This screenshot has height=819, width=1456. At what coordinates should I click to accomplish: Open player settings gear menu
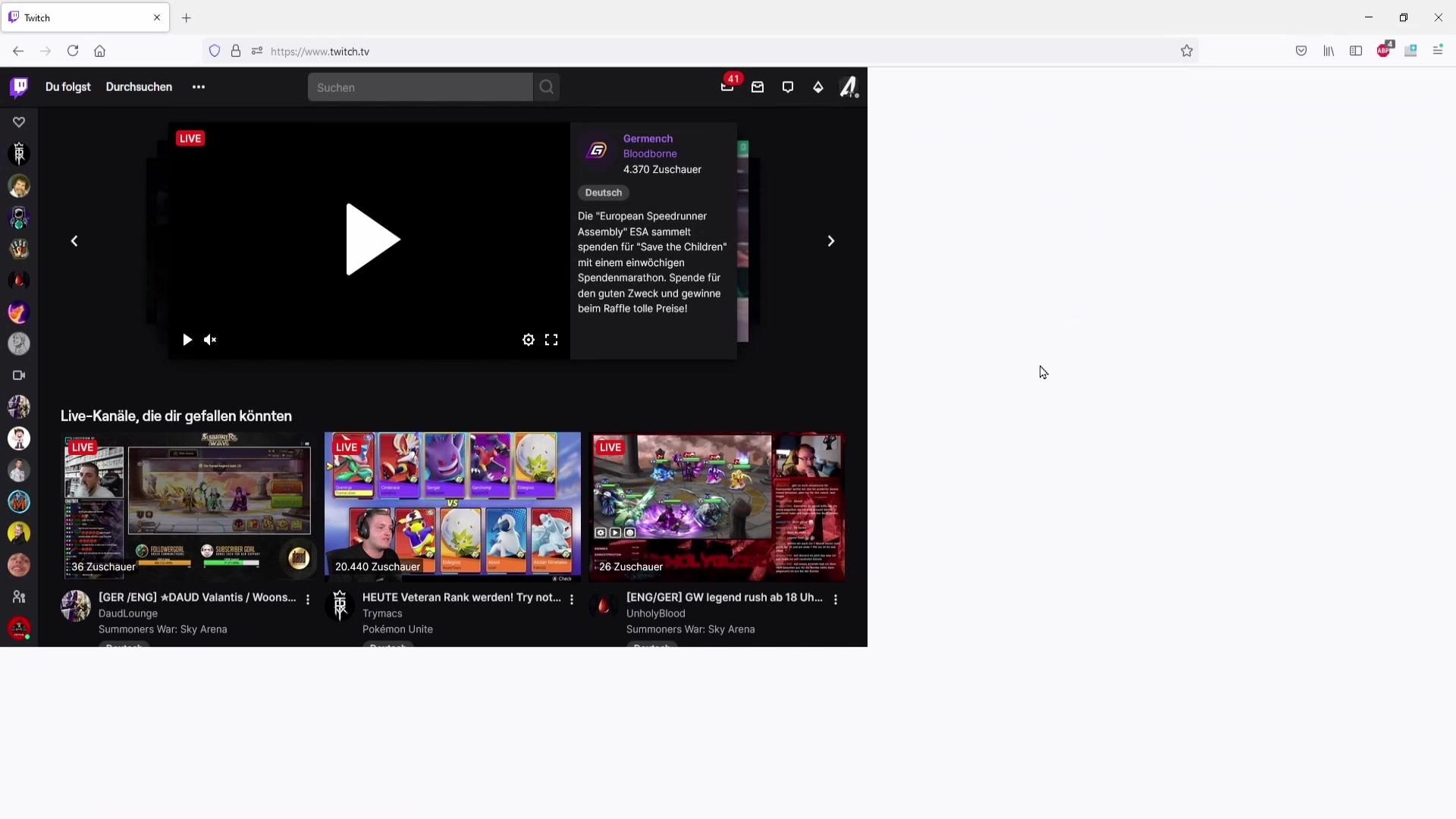[529, 340]
